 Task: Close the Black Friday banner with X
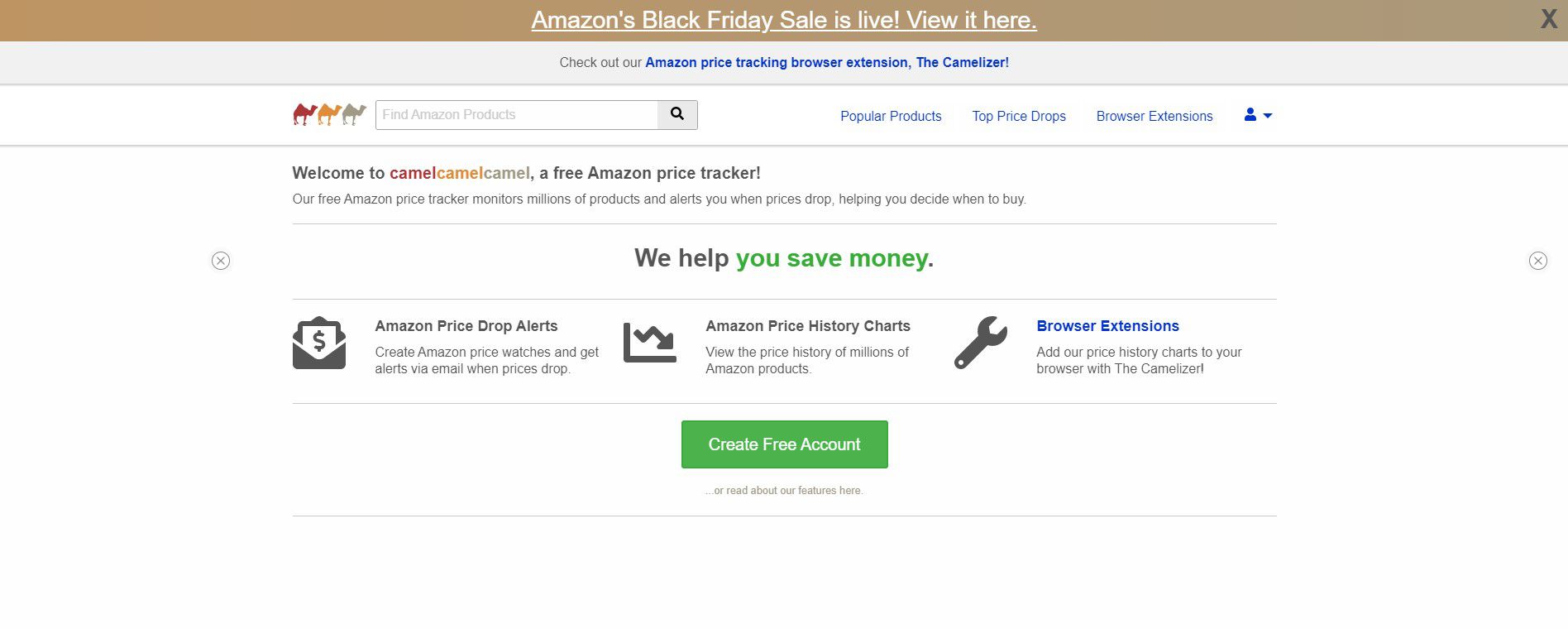(x=1549, y=19)
